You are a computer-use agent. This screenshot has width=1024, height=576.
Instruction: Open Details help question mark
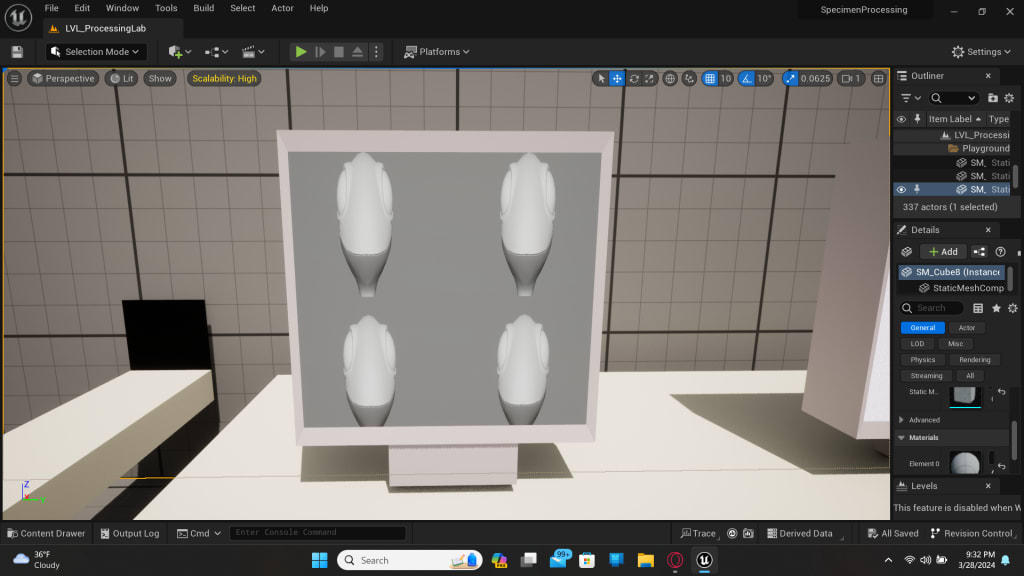pos(1000,251)
